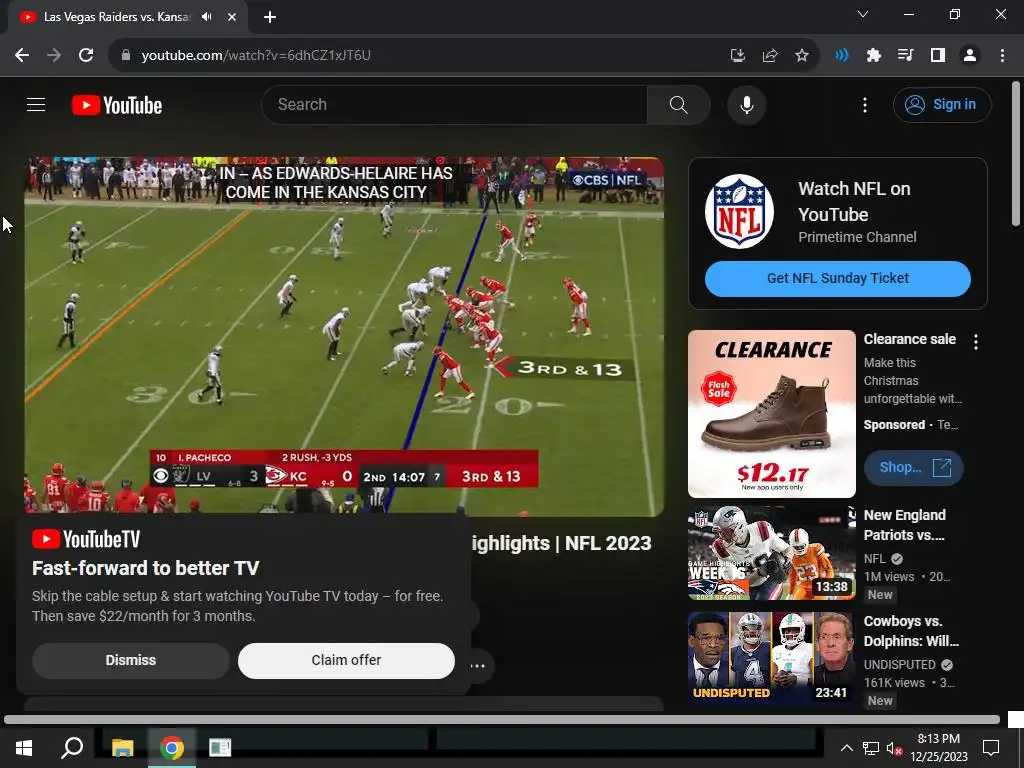
Task: Open the Windows notification center
Action: (991, 748)
